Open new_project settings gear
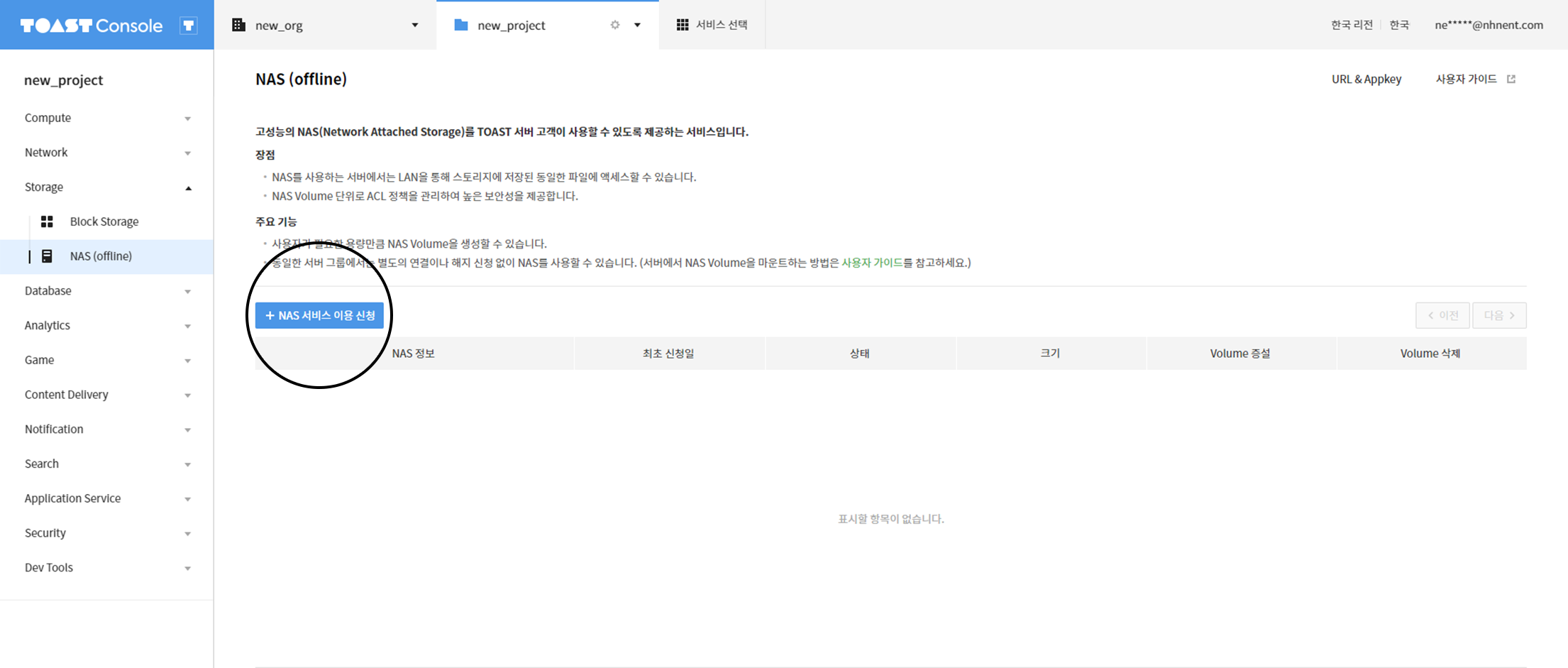The width and height of the screenshot is (1568, 668). (x=615, y=25)
